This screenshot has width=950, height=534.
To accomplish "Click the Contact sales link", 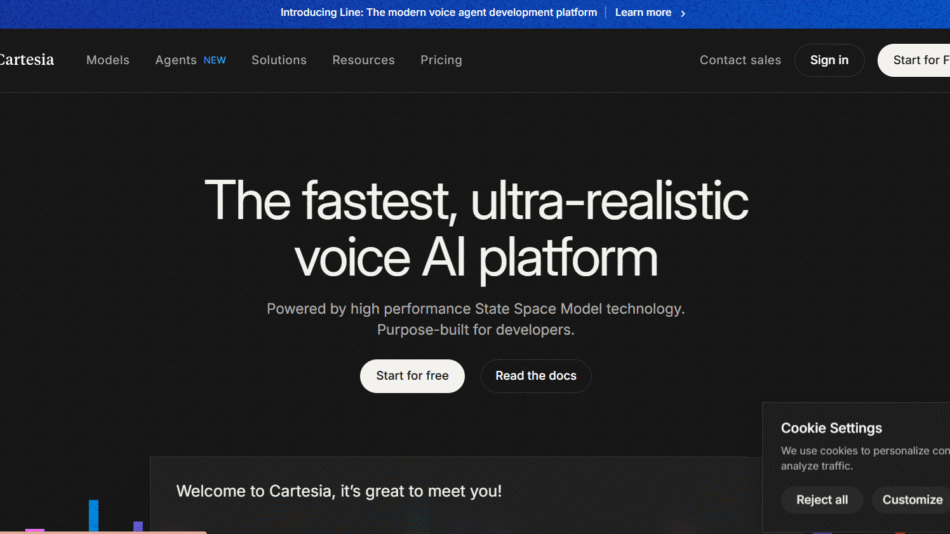I will [x=740, y=60].
